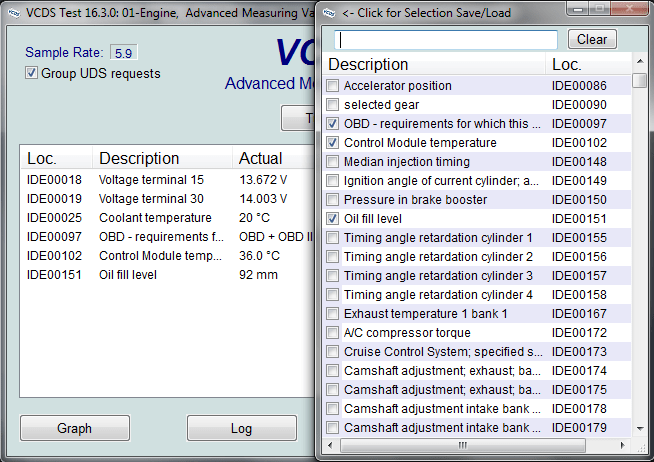Click the IDE00167 location code
Viewport: 654px width, 462px height.
coord(579,314)
